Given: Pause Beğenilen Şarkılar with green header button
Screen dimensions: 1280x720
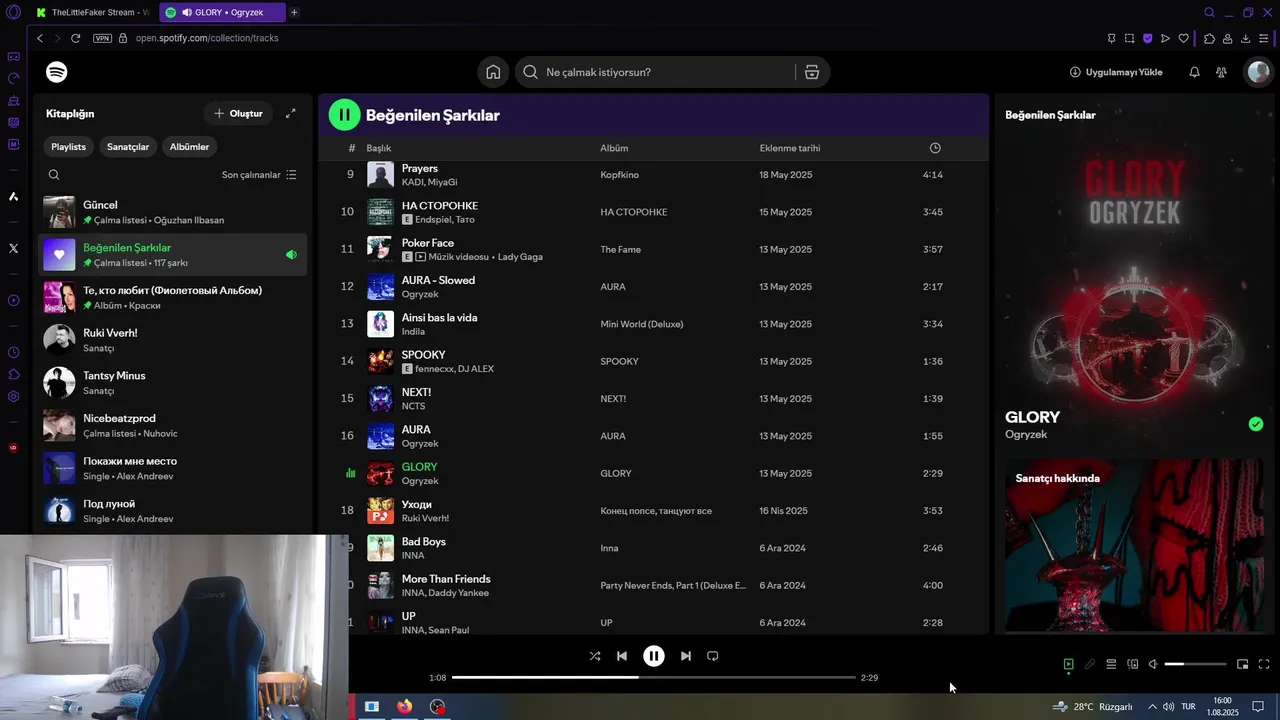Looking at the screenshot, I should pos(344,115).
